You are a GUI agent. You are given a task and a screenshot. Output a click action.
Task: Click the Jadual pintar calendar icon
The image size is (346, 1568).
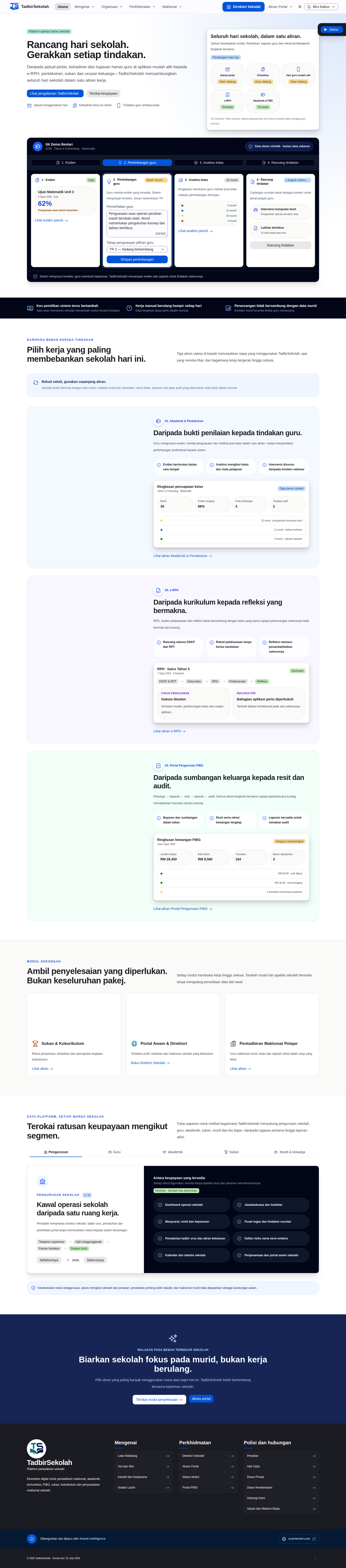click(x=227, y=69)
